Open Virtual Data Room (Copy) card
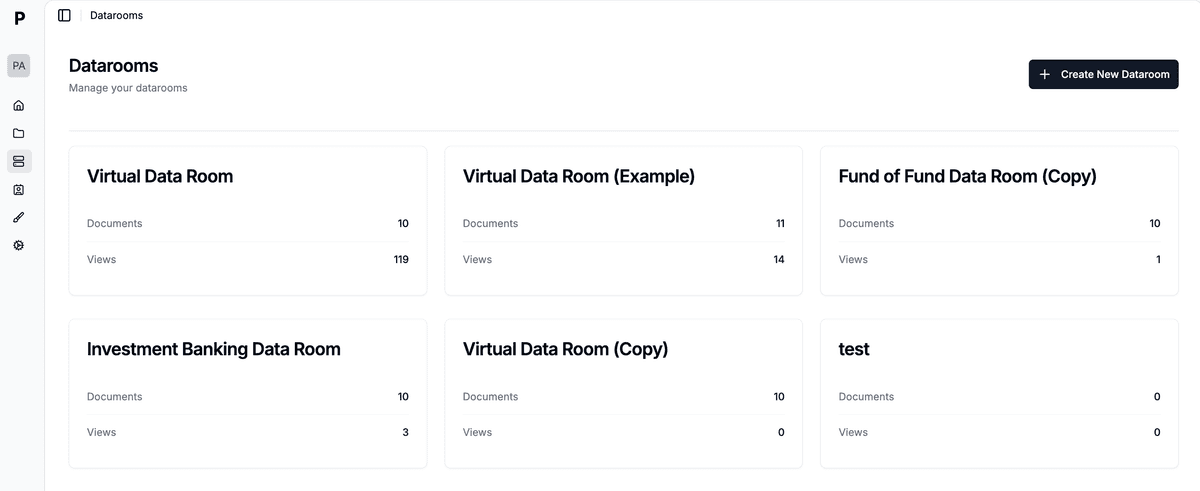The width and height of the screenshot is (1200, 491). (x=565, y=350)
